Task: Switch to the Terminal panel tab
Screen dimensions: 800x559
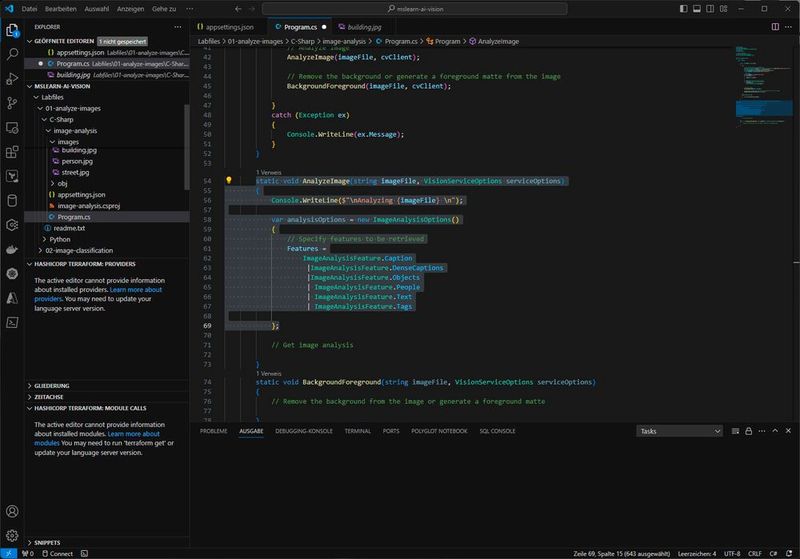Action: [357, 431]
